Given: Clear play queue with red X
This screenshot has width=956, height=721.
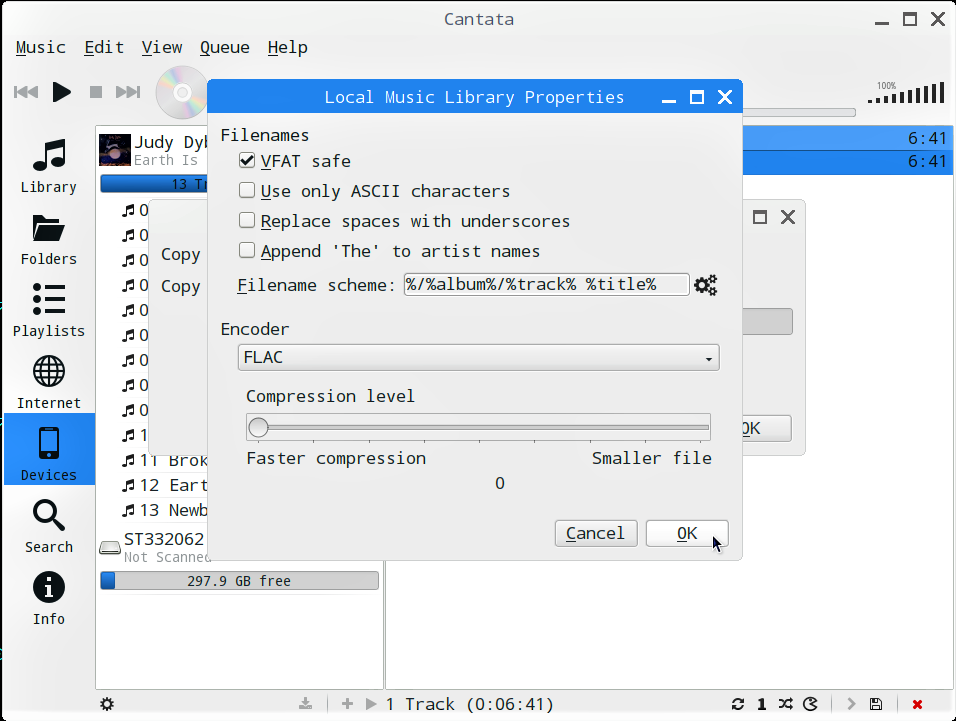Looking at the screenshot, I should (x=917, y=704).
